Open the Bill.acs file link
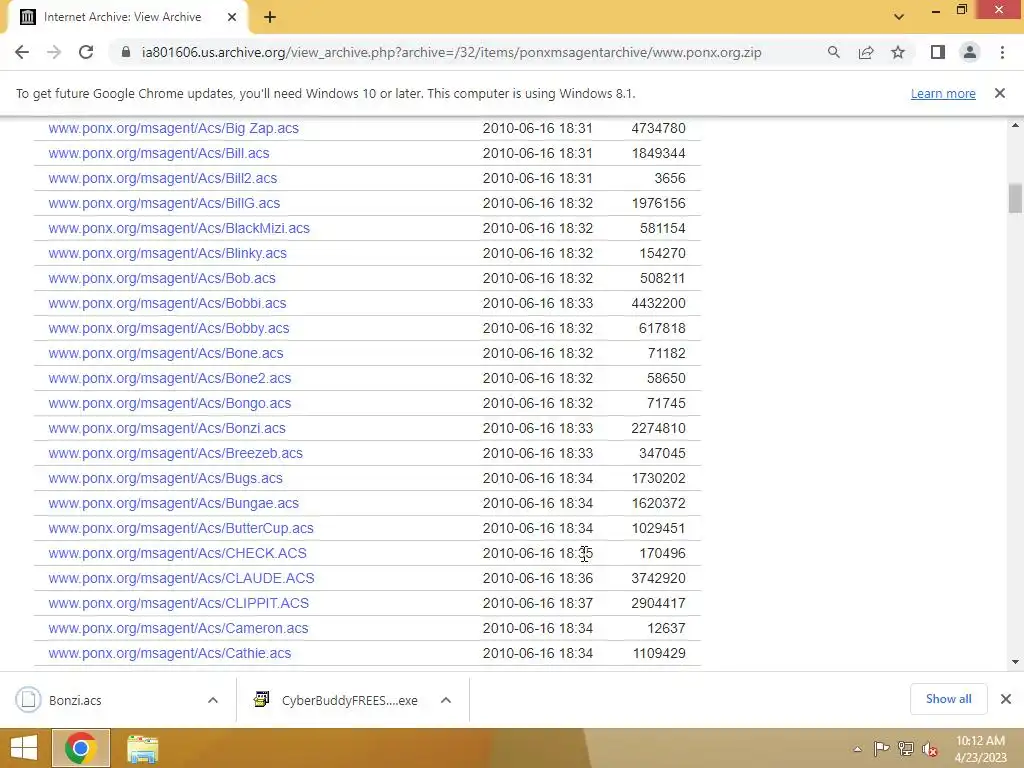This screenshot has height=768, width=1024. [x=159, y=153]
